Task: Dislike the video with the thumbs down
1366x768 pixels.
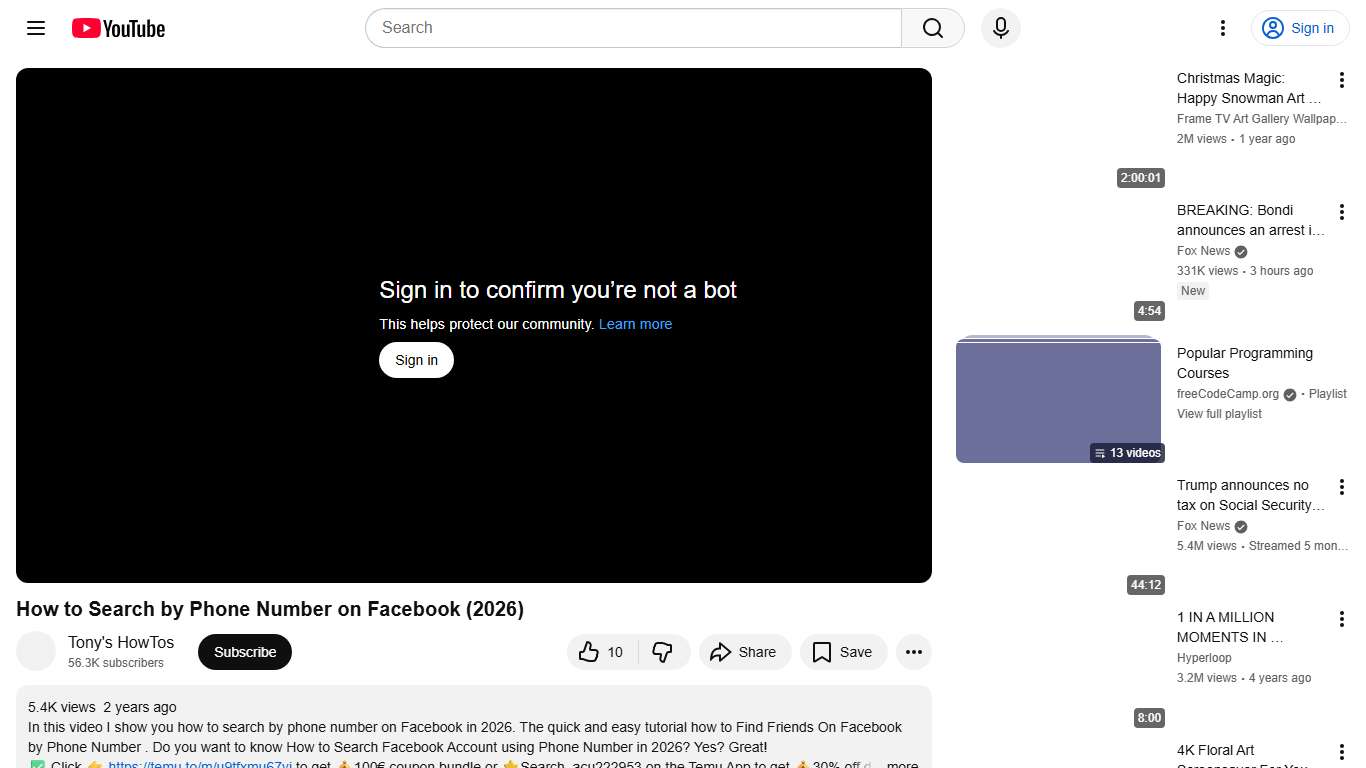Action: (663, 652)
